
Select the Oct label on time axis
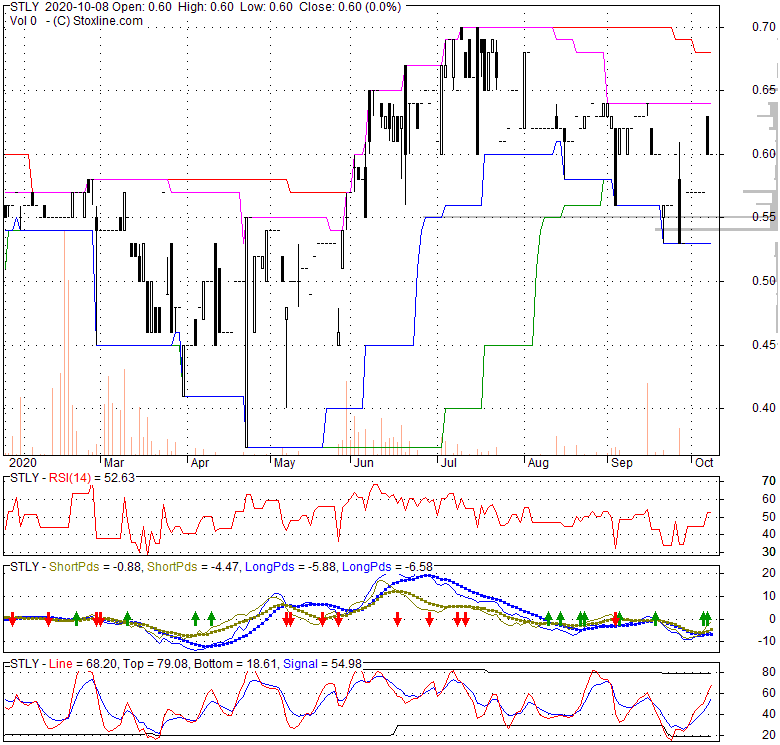[704, 463]
